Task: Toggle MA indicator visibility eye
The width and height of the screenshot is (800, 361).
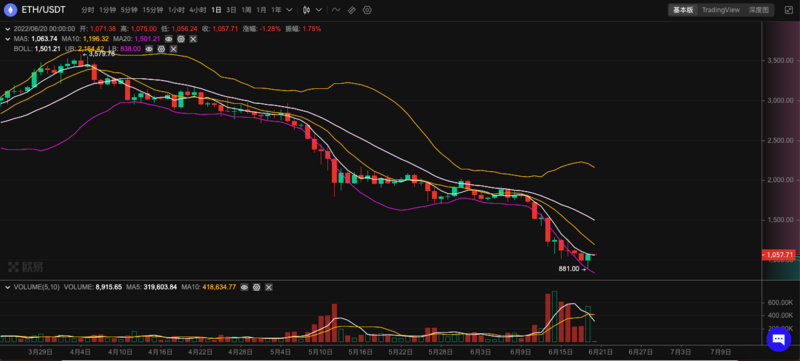Action: (x=168, y=39)
